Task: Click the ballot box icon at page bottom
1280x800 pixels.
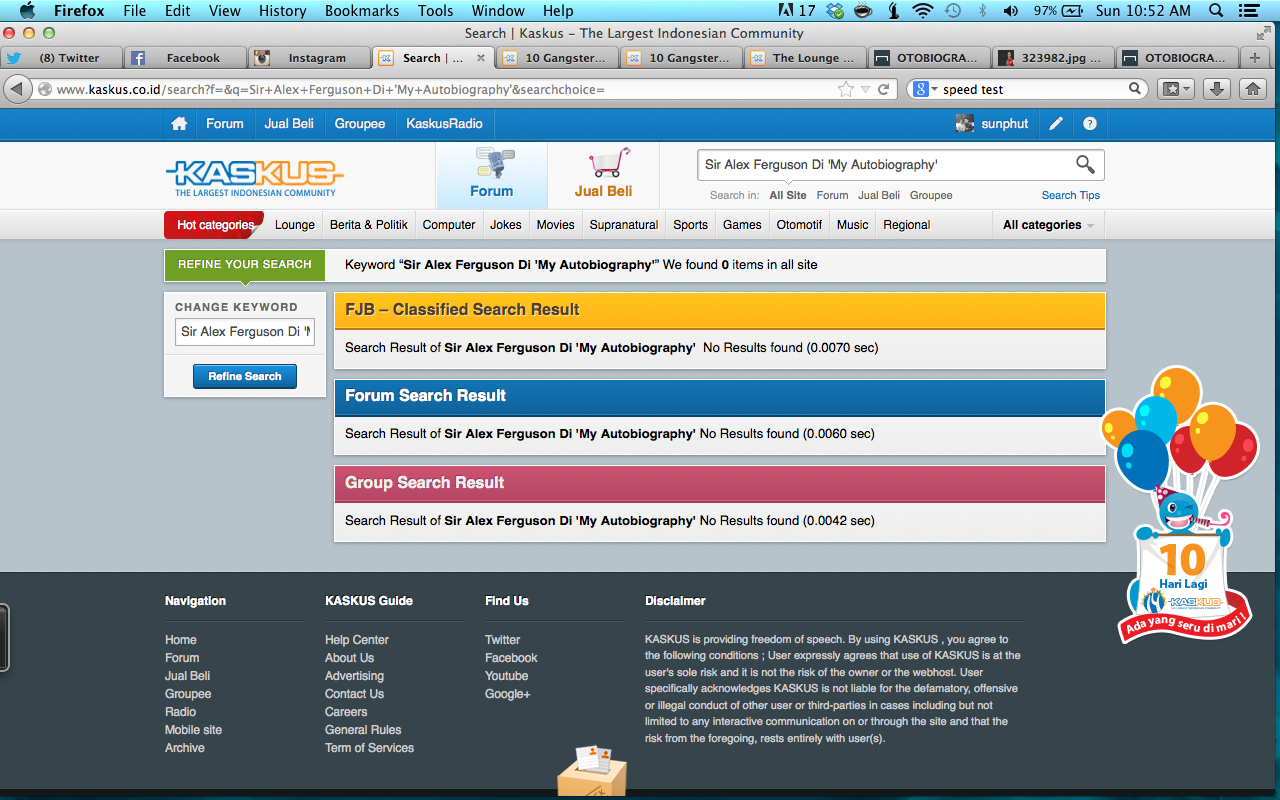Action: point(592,770)
